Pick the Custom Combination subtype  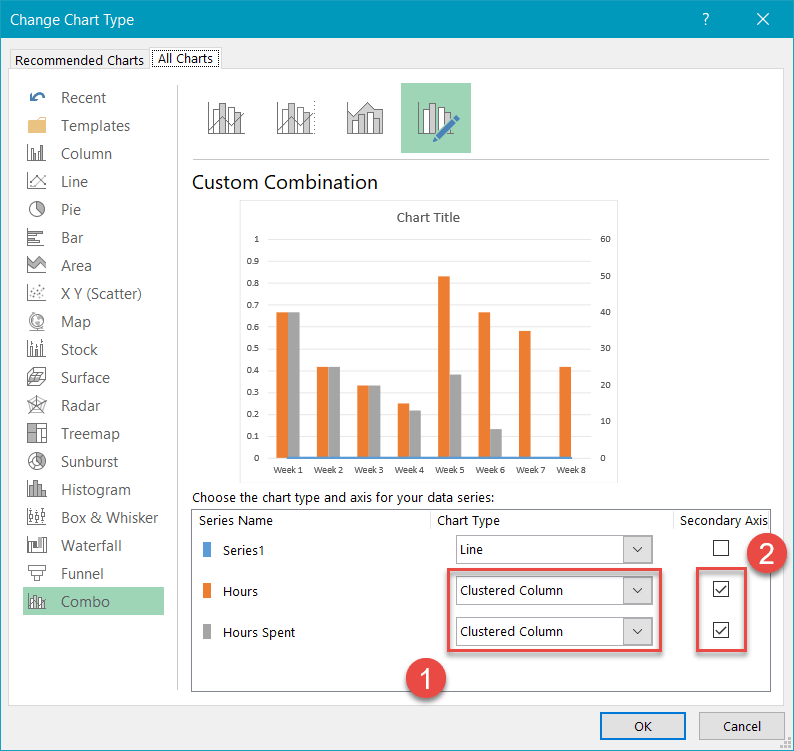pyautogui.click(x=436, y=118)
